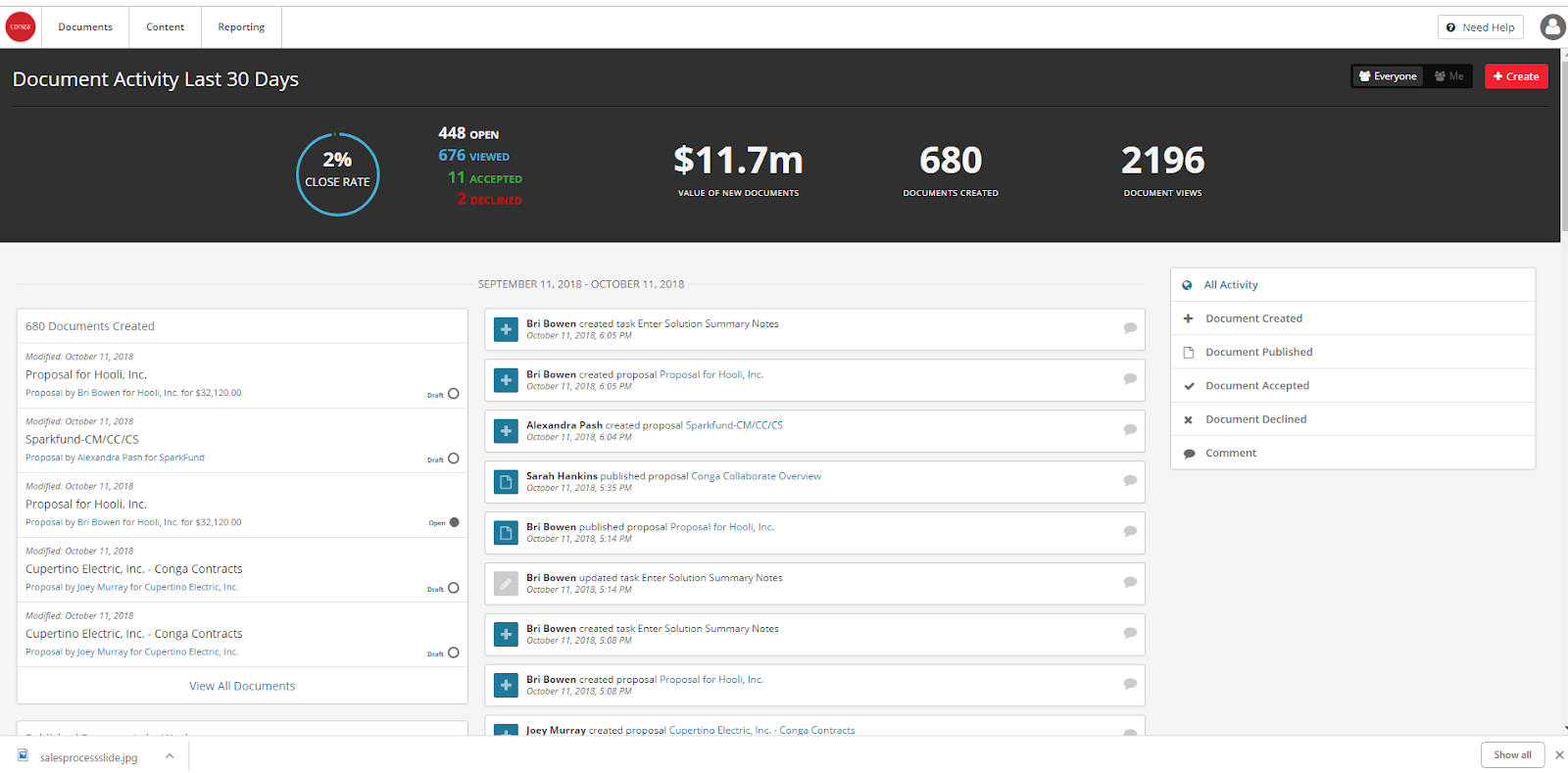Screen dimensions: 1568x773
Task: Click the Open status circle for the Hooli proposal
Action: [x=454, y=522]
